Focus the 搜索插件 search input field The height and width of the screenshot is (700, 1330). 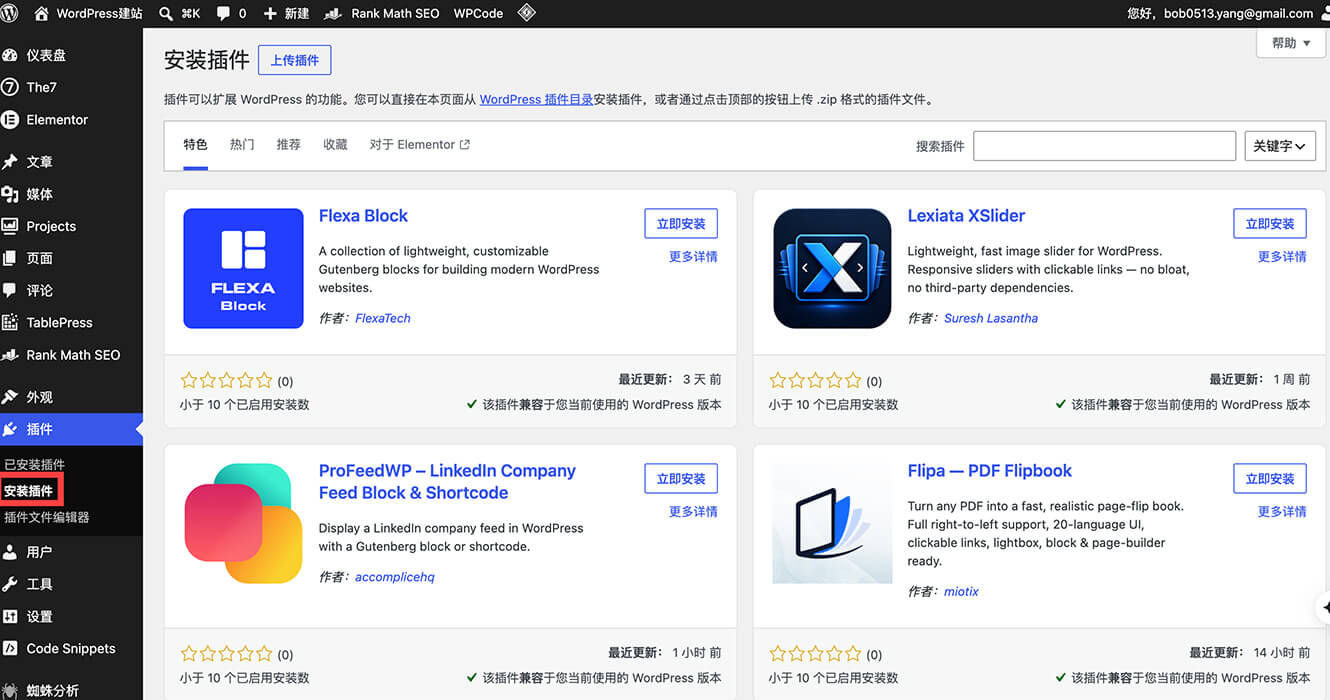(x=1105, y=146)
